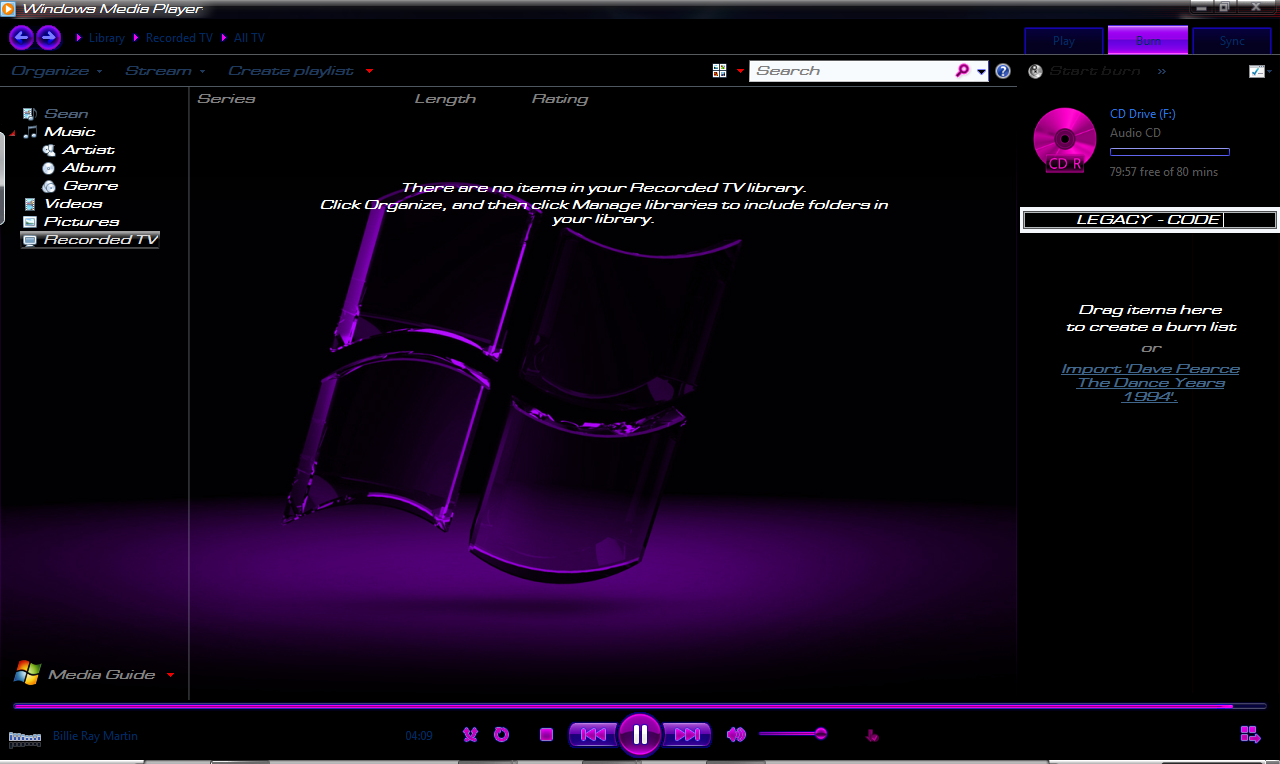Stop playback with the square button

(x=546, y=735)
